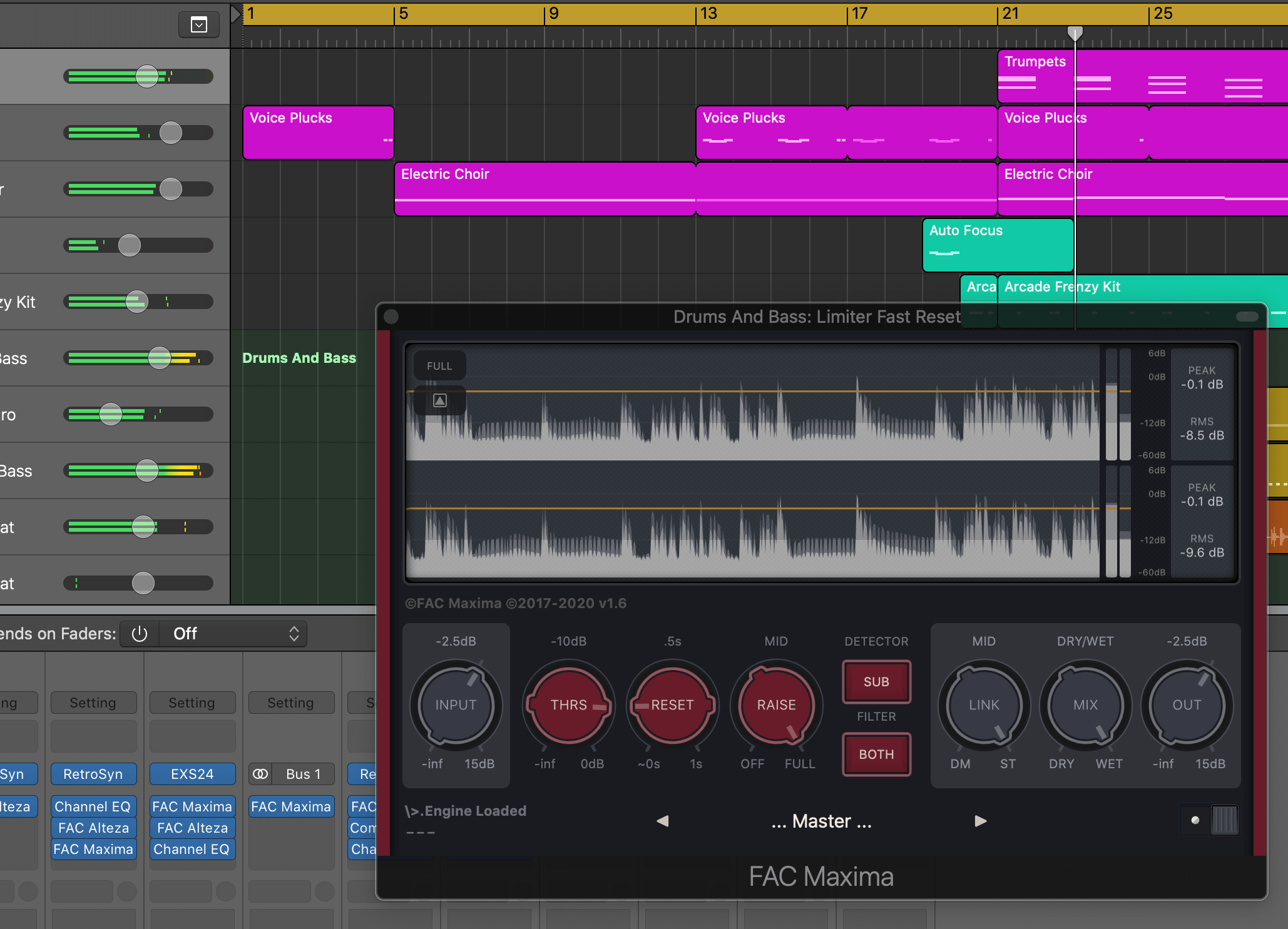
Task: Click the INPUT gain knob
Action: coord(456,705)
